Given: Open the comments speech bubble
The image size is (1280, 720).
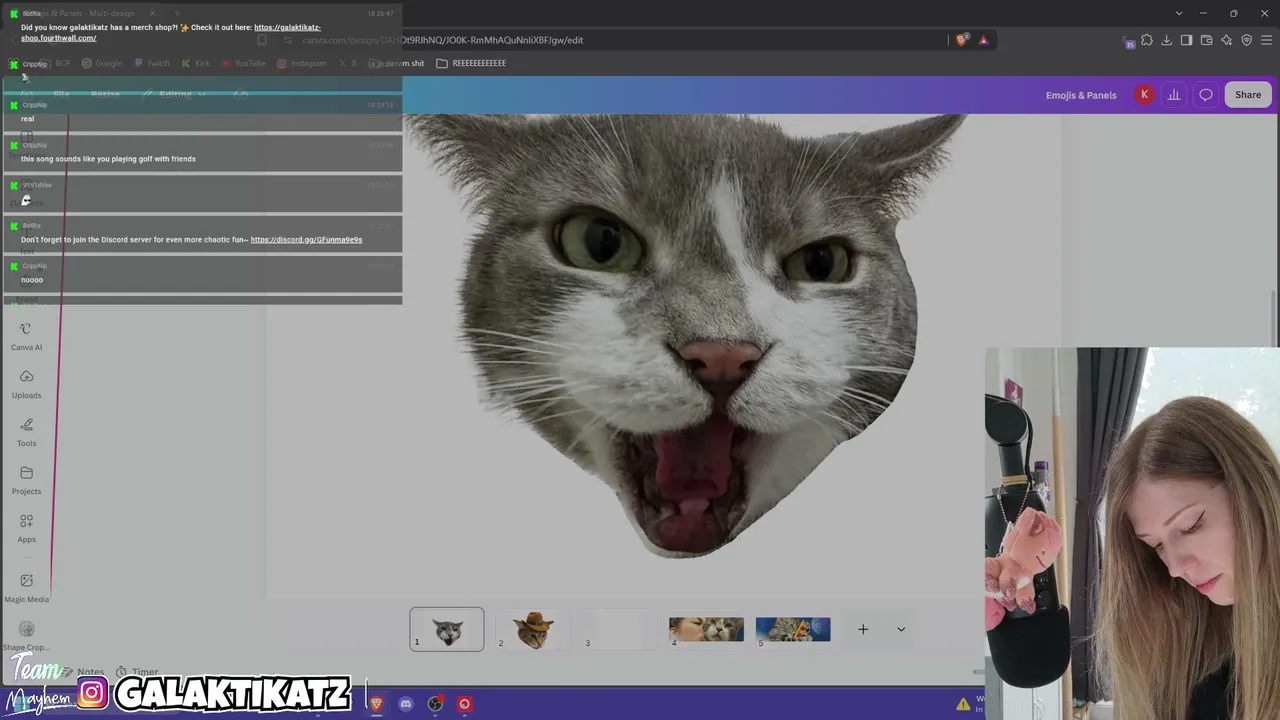Looking at the screenshot, I should (1206, 95).
